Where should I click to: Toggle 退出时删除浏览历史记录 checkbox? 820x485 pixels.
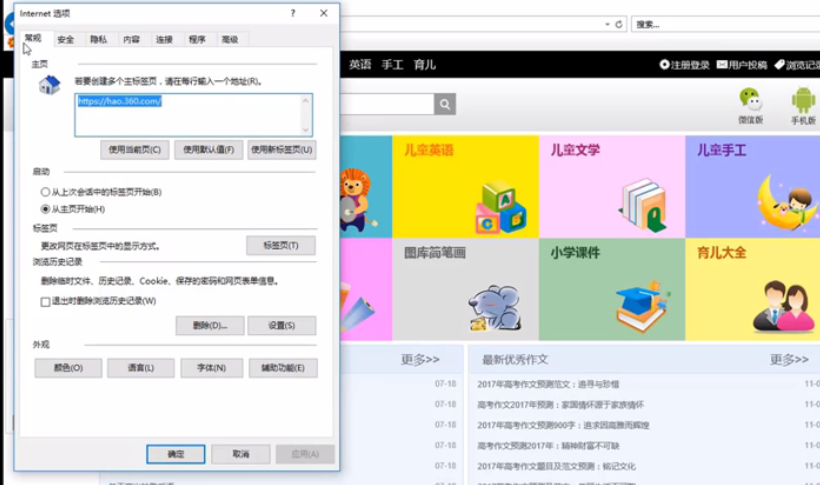coord(98,301)
